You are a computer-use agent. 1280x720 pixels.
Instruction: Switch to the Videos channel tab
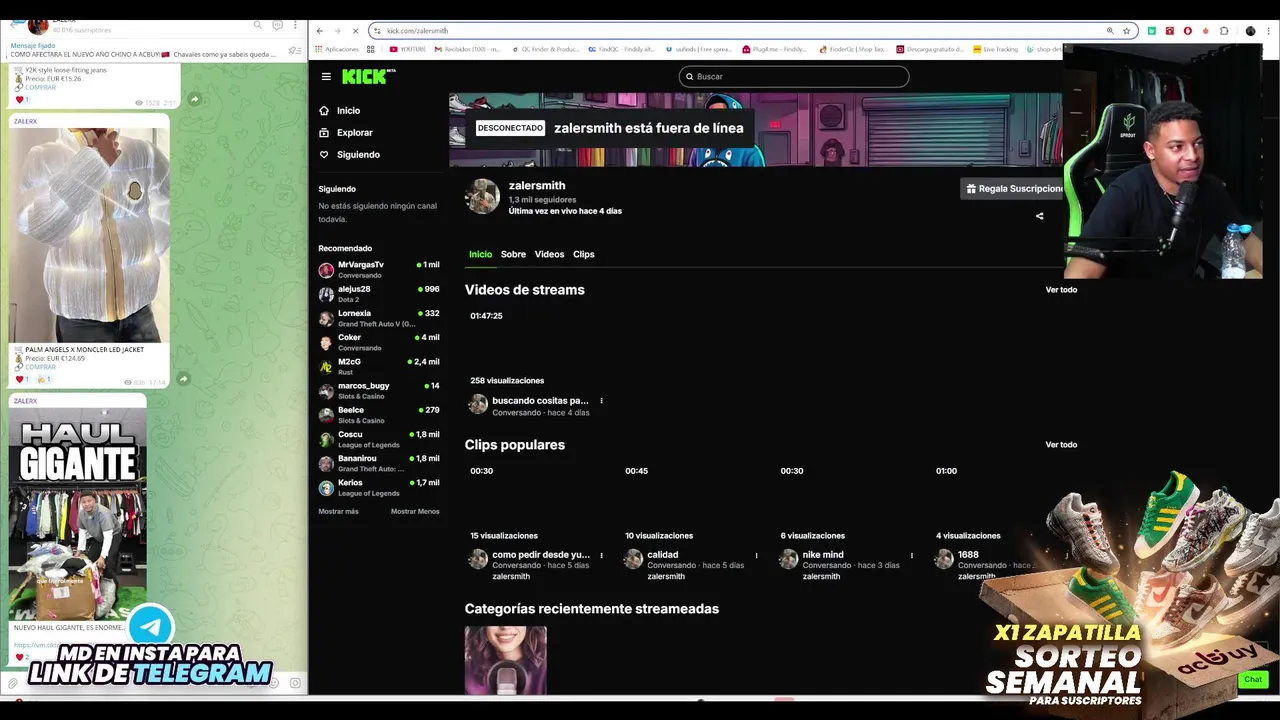click(x=549, y=254)
